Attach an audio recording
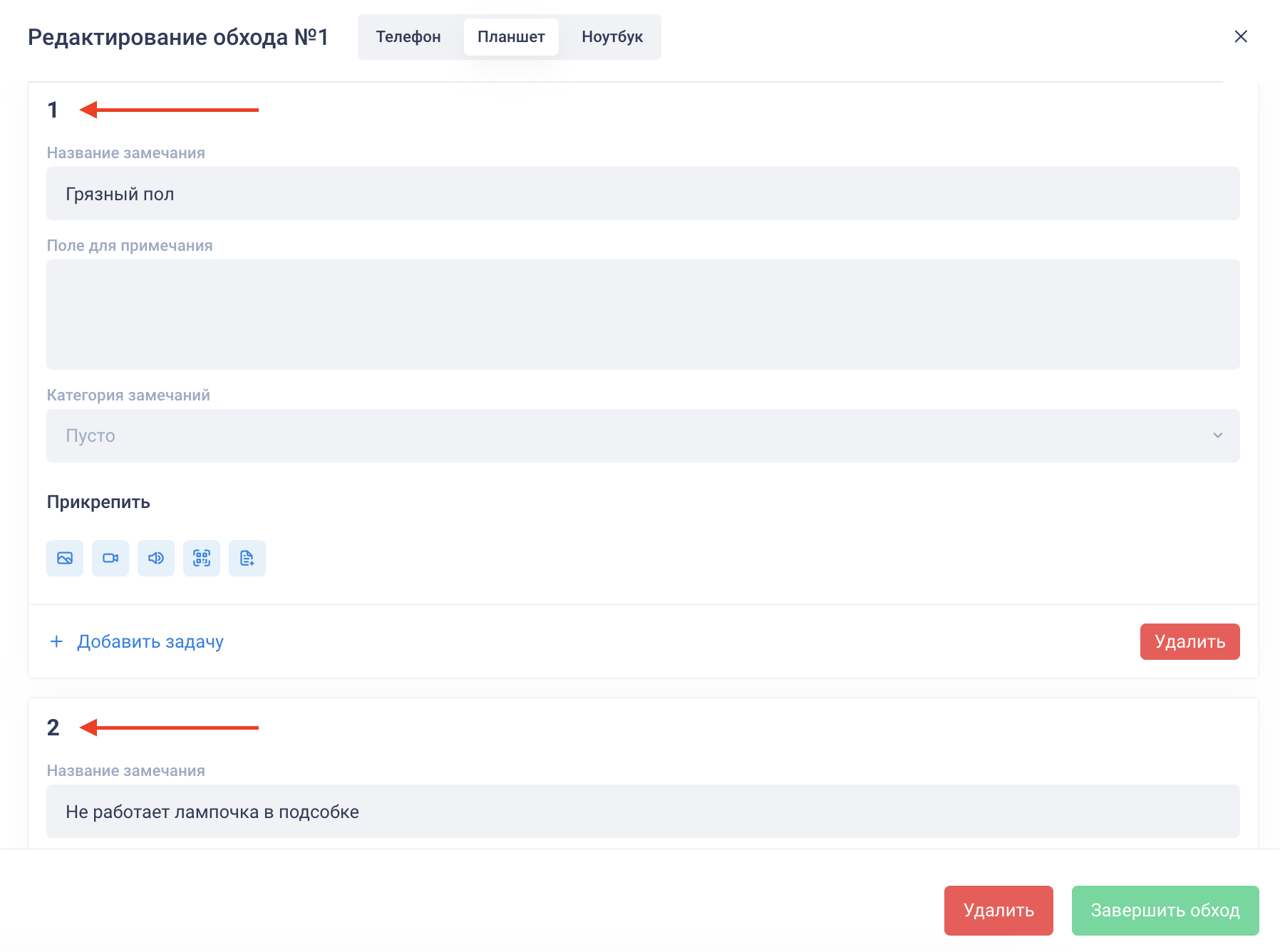The width and height of the screenshot is (1280, 952). click(156, 558)
